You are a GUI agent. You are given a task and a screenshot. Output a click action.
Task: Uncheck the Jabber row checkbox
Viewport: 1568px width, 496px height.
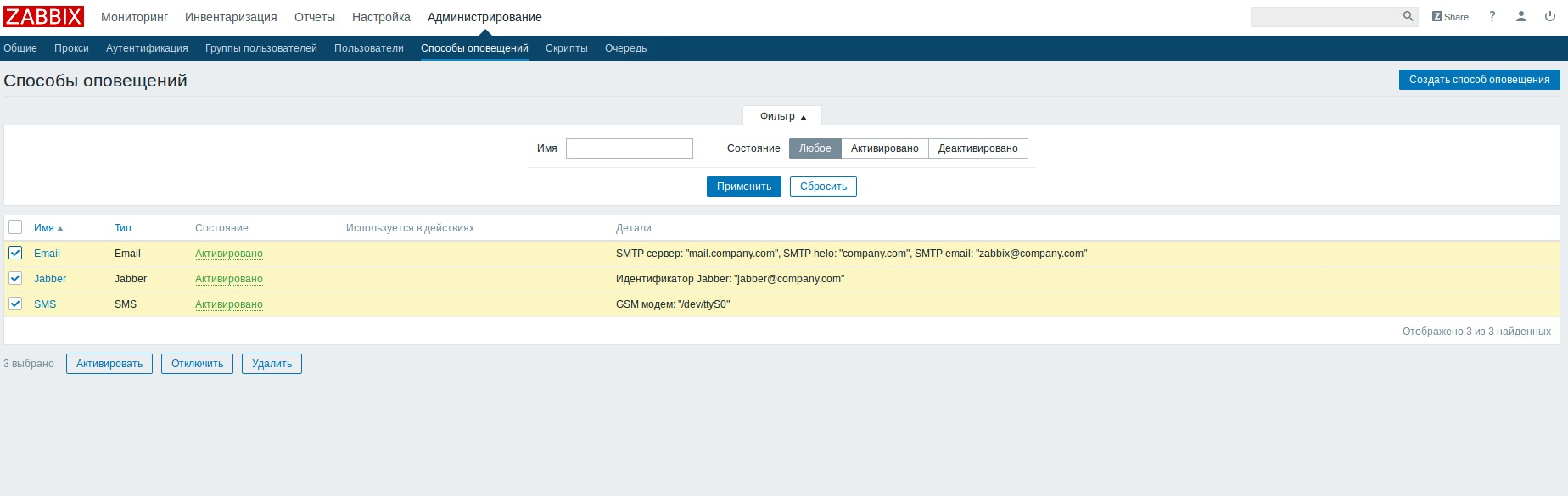point(15,278)
